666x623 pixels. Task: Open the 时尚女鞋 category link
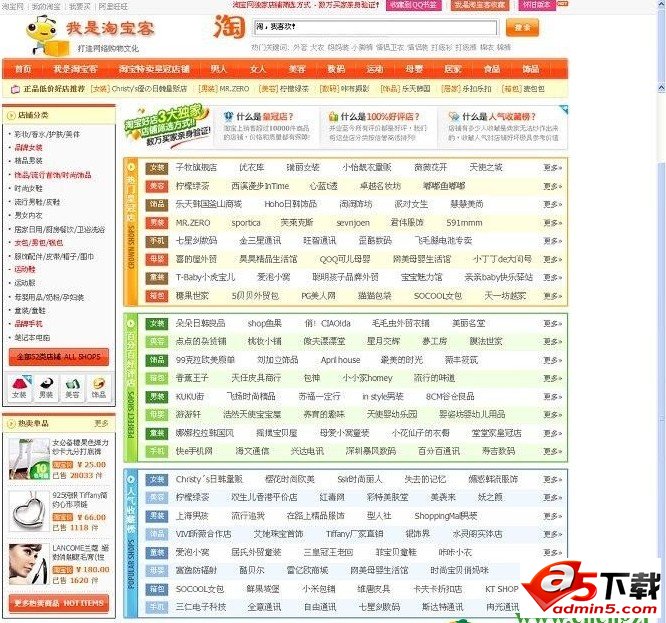pos(28,188)
